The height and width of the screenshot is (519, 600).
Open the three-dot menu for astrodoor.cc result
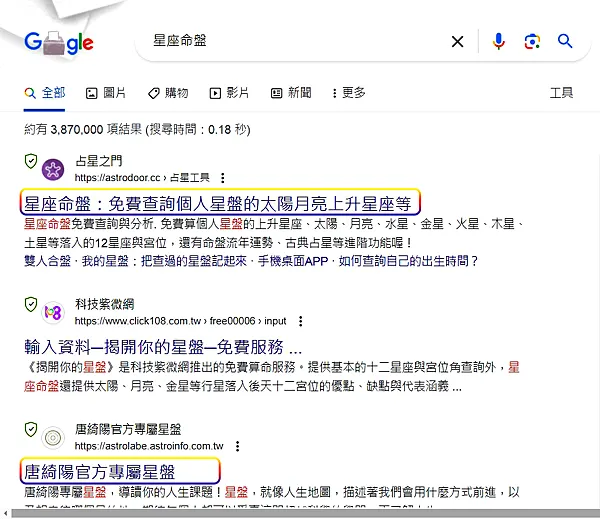223,178
